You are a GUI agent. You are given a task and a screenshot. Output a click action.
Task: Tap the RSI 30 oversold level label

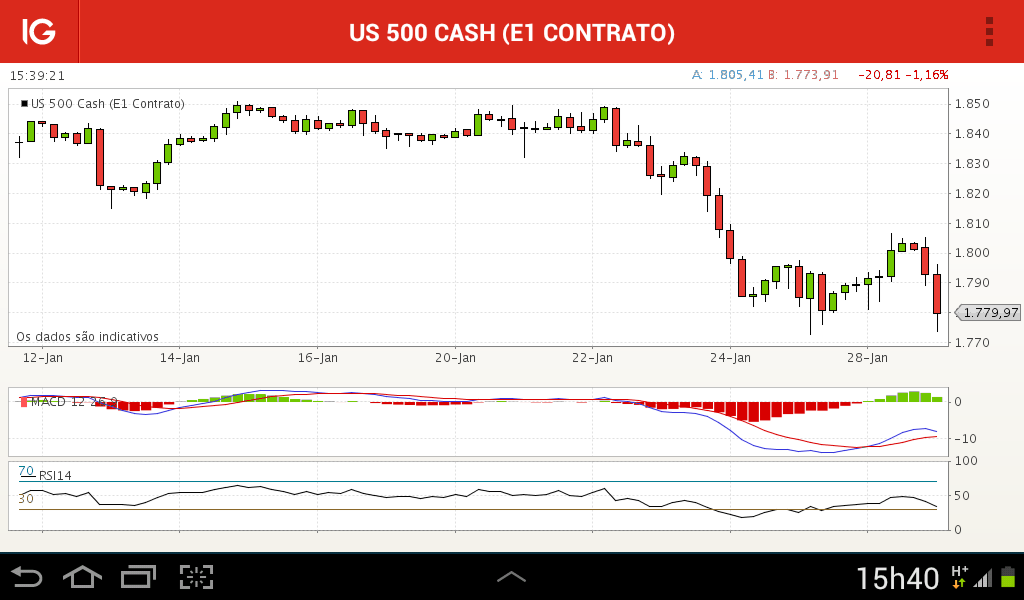[26, 499]
